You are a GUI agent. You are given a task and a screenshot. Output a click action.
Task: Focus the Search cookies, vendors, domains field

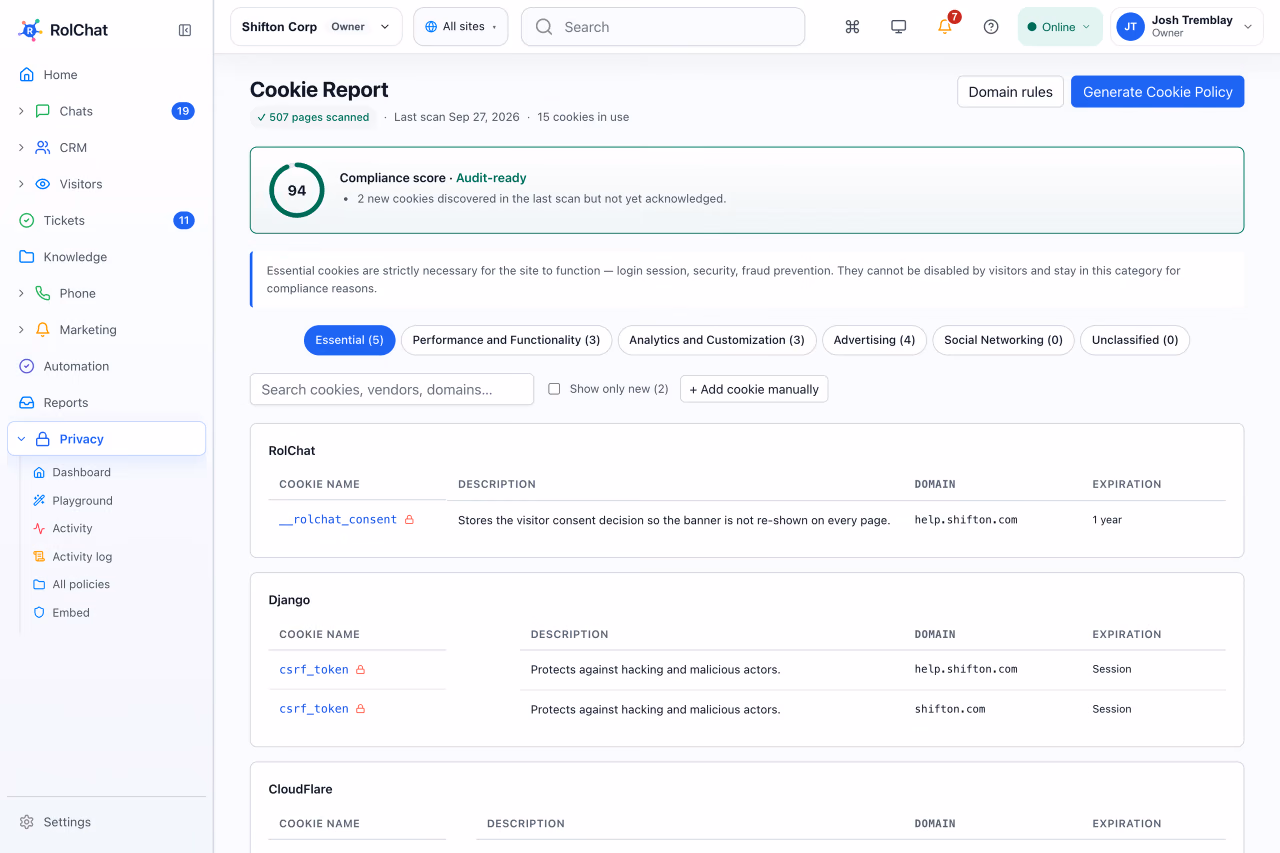click(392, 389)
